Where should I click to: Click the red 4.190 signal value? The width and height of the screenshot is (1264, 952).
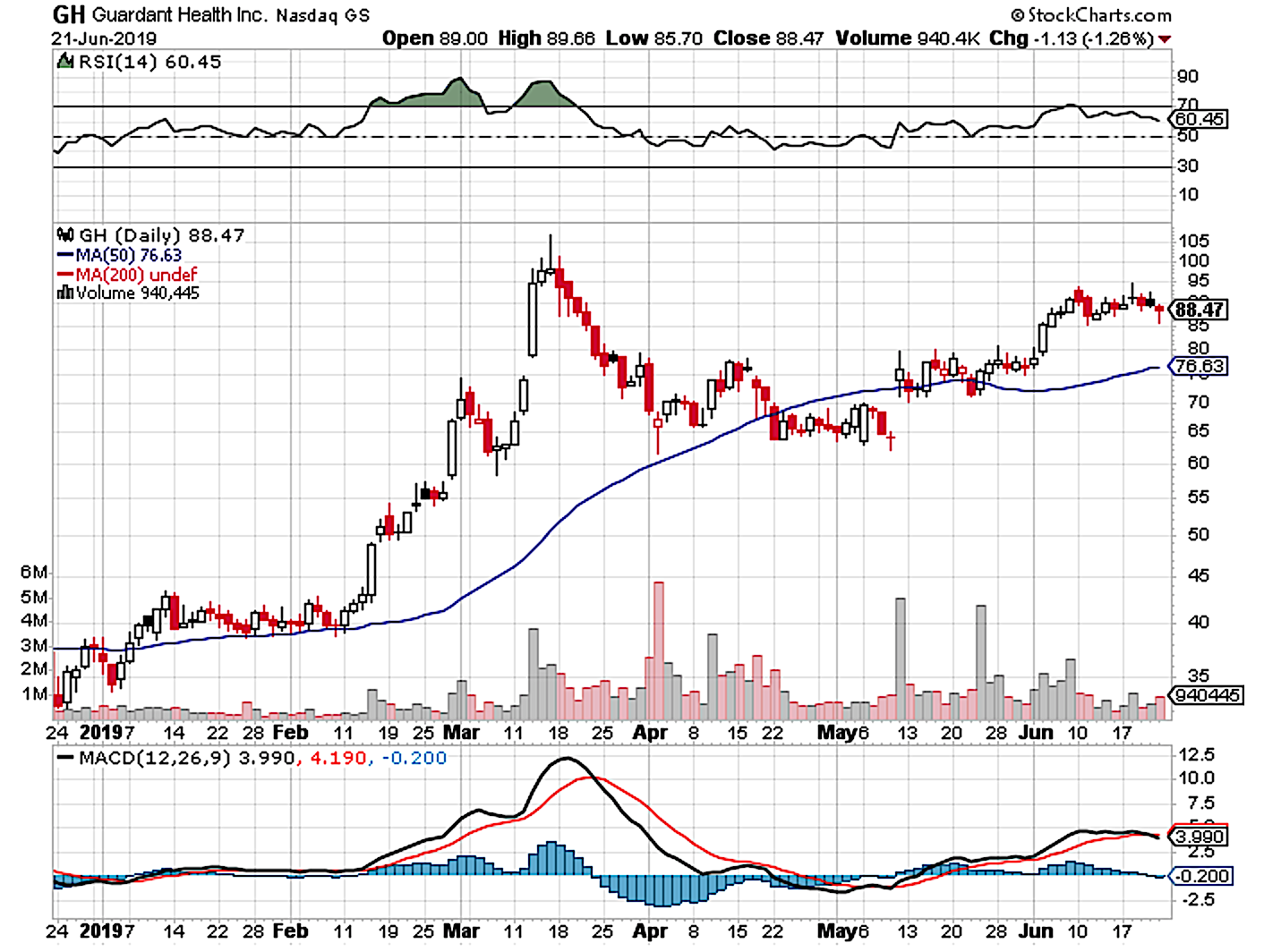tap(338, 758)
